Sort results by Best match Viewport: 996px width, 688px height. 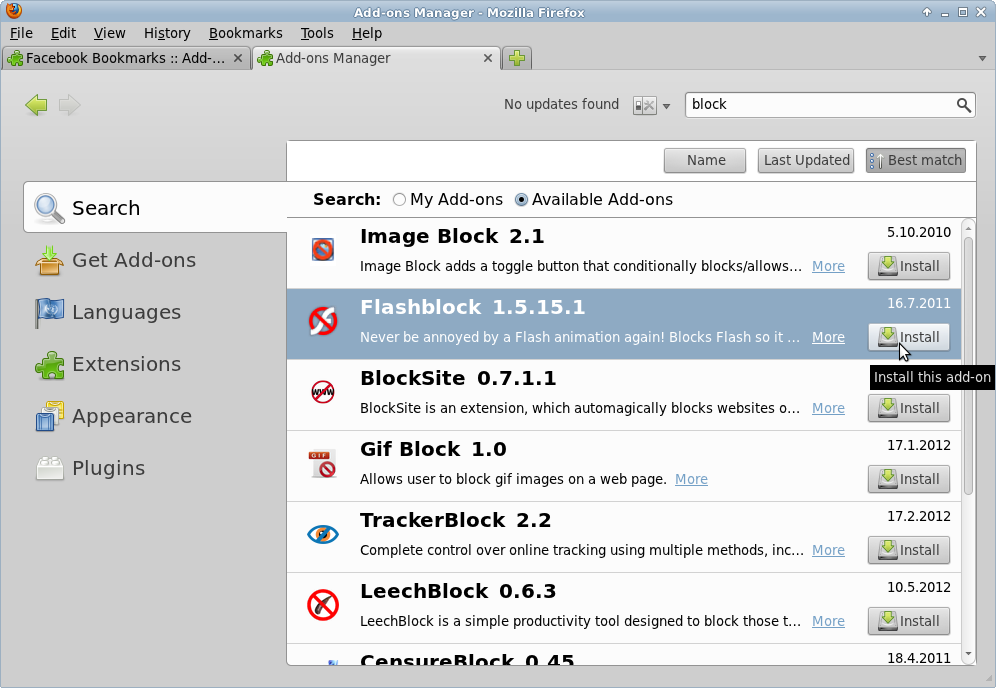(916, 160)
